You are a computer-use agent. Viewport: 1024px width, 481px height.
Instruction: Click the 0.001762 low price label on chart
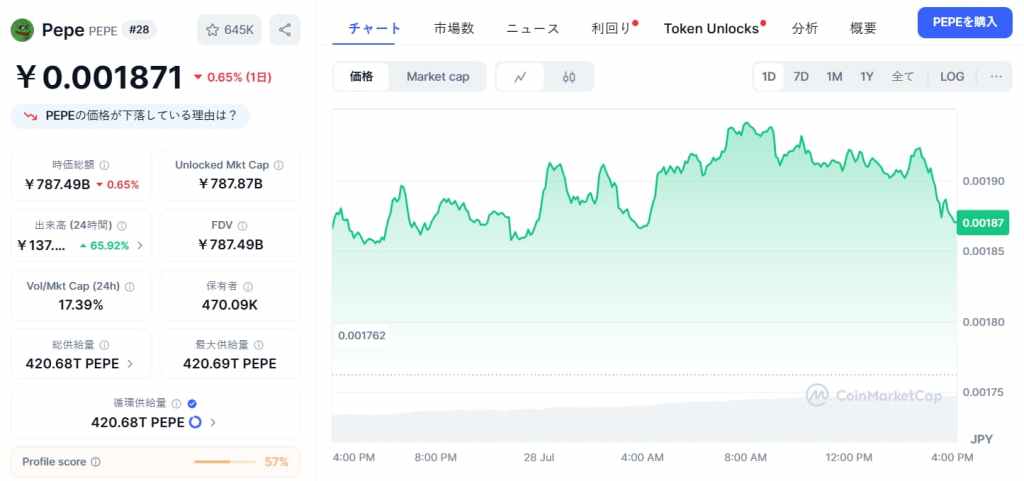pyautogui.click(x=362, y=335)
